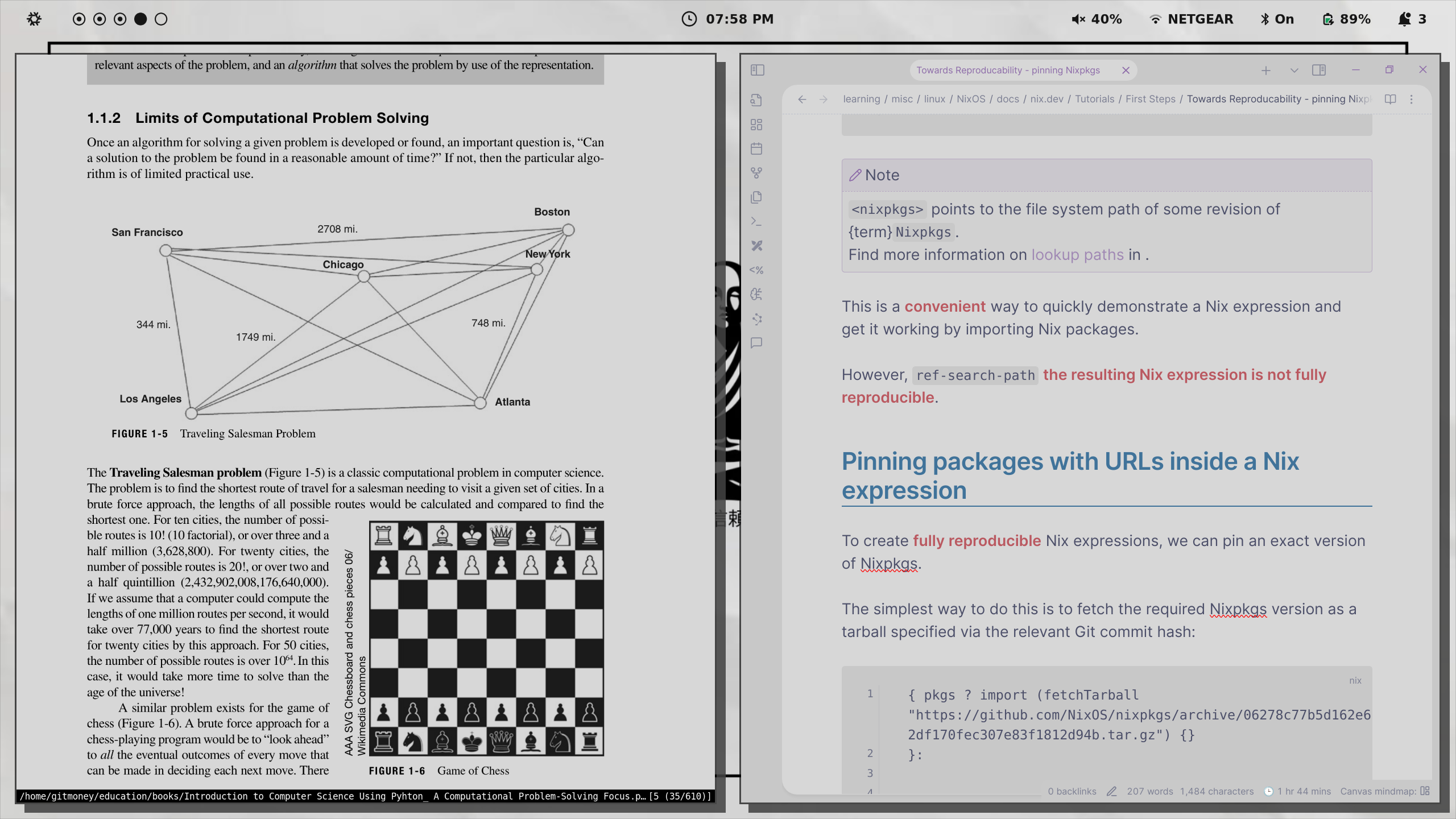Image resolution: width=1456 pixels, height=819 pixels.
Task: Click the pencil editing-mode status bar icon
Action: click(x=1112, y=791)
